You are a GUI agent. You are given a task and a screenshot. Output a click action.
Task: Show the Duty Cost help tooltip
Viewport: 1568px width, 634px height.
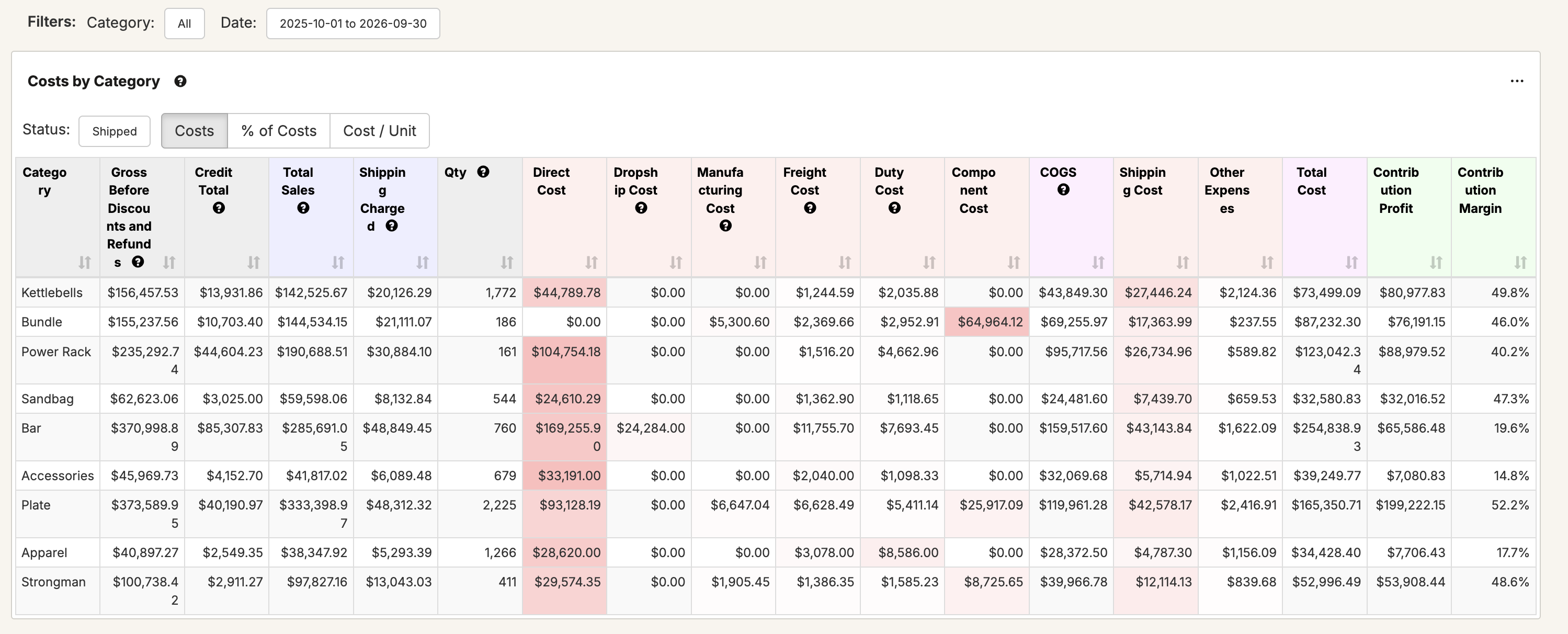894,208
